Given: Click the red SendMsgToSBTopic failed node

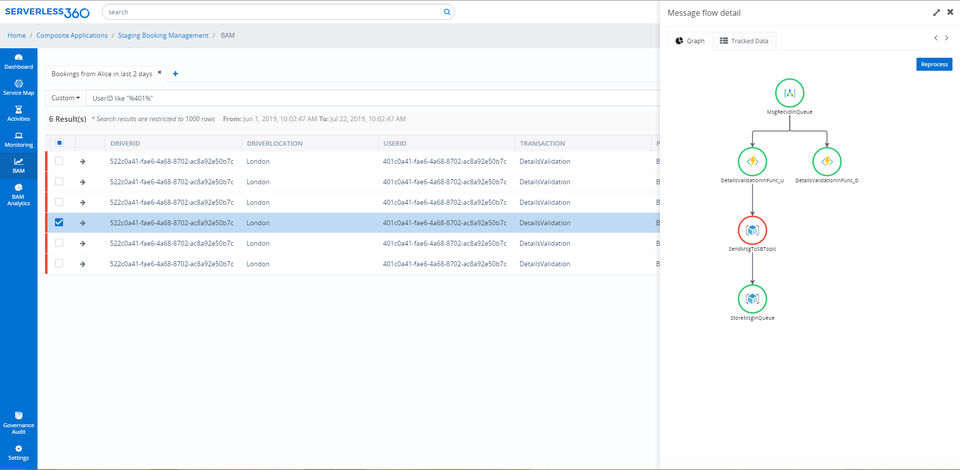Looking at the screenshot, I should 752,230.
